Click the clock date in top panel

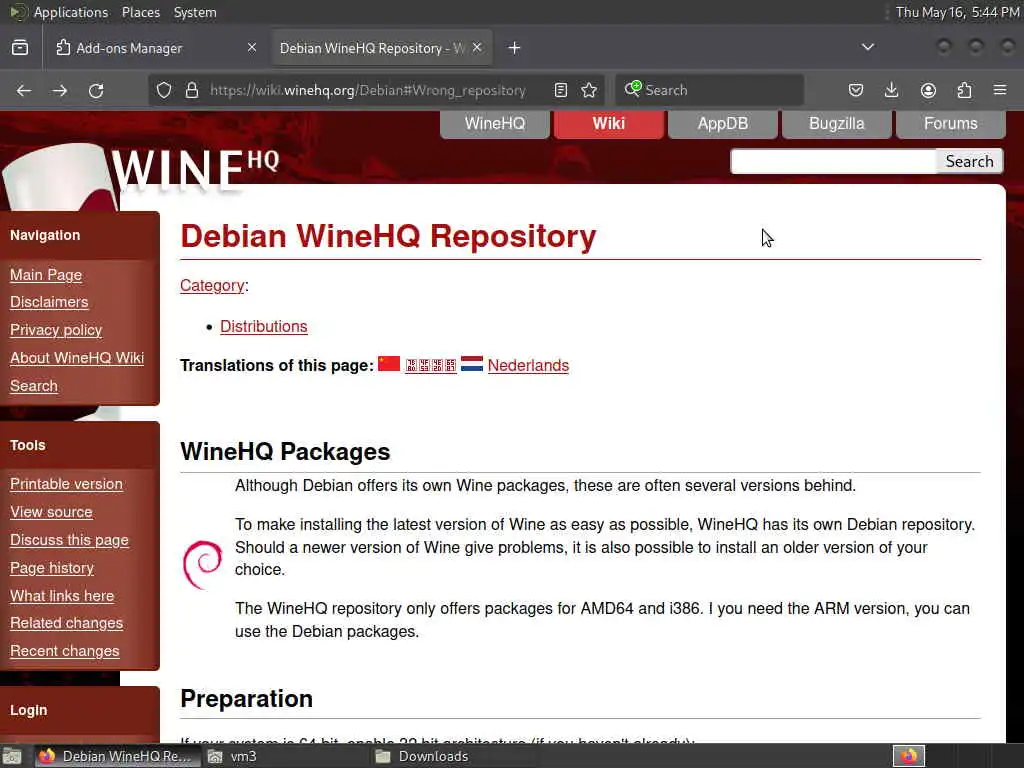point(957,12)
